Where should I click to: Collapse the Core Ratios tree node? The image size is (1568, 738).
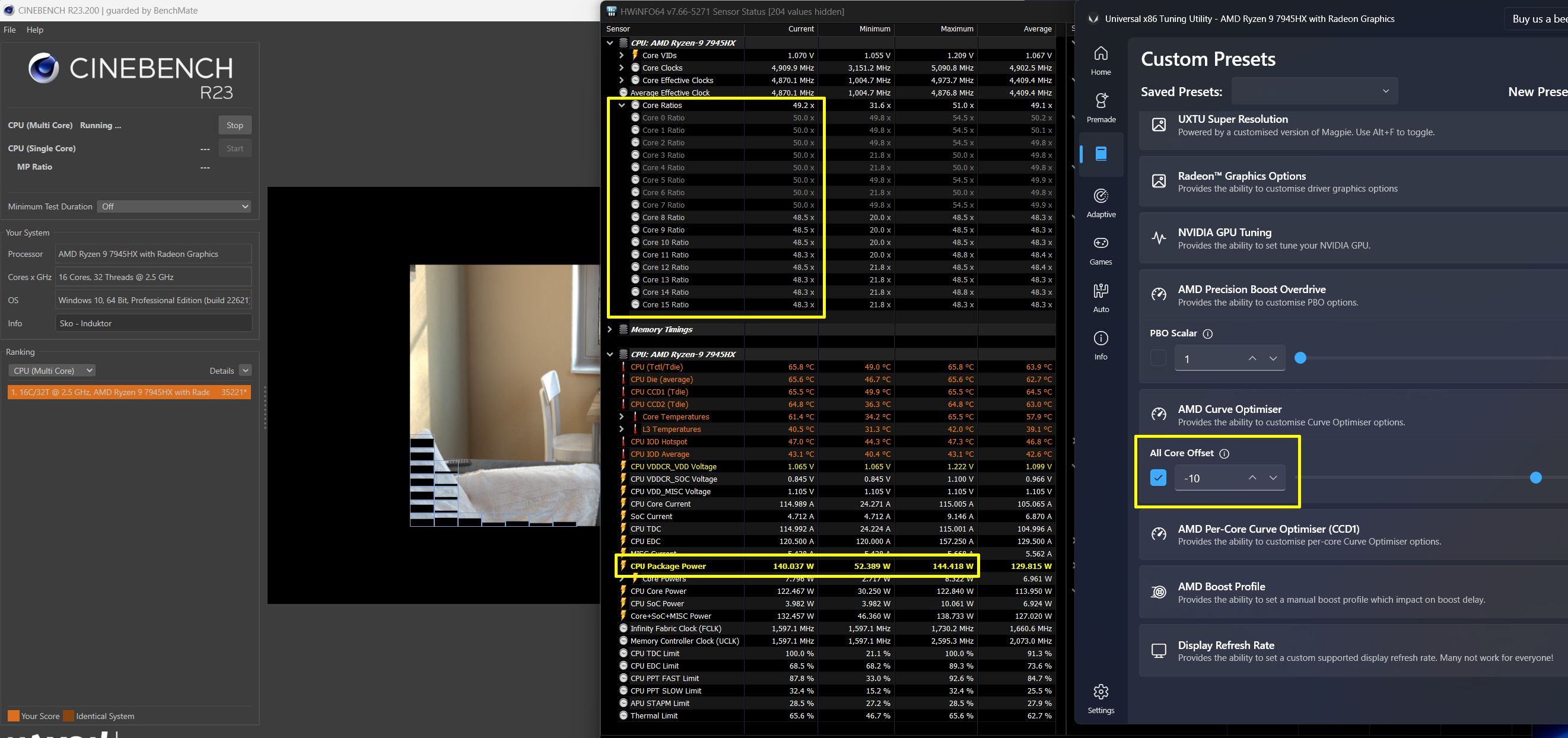622,106
